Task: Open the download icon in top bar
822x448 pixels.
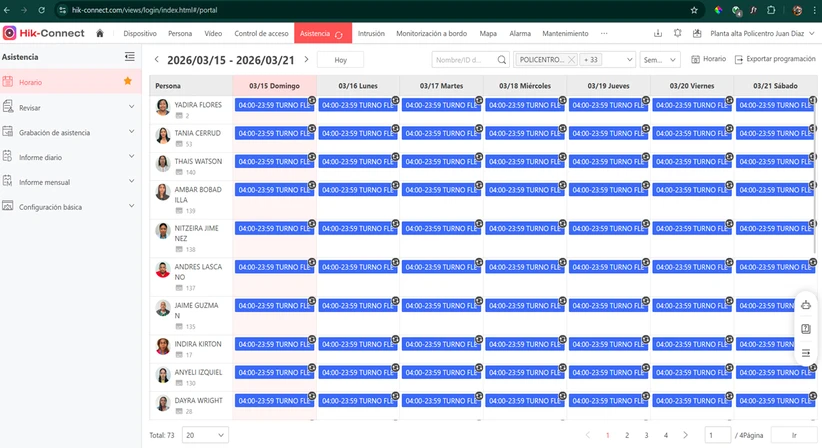Action: [x=658, y=33]
